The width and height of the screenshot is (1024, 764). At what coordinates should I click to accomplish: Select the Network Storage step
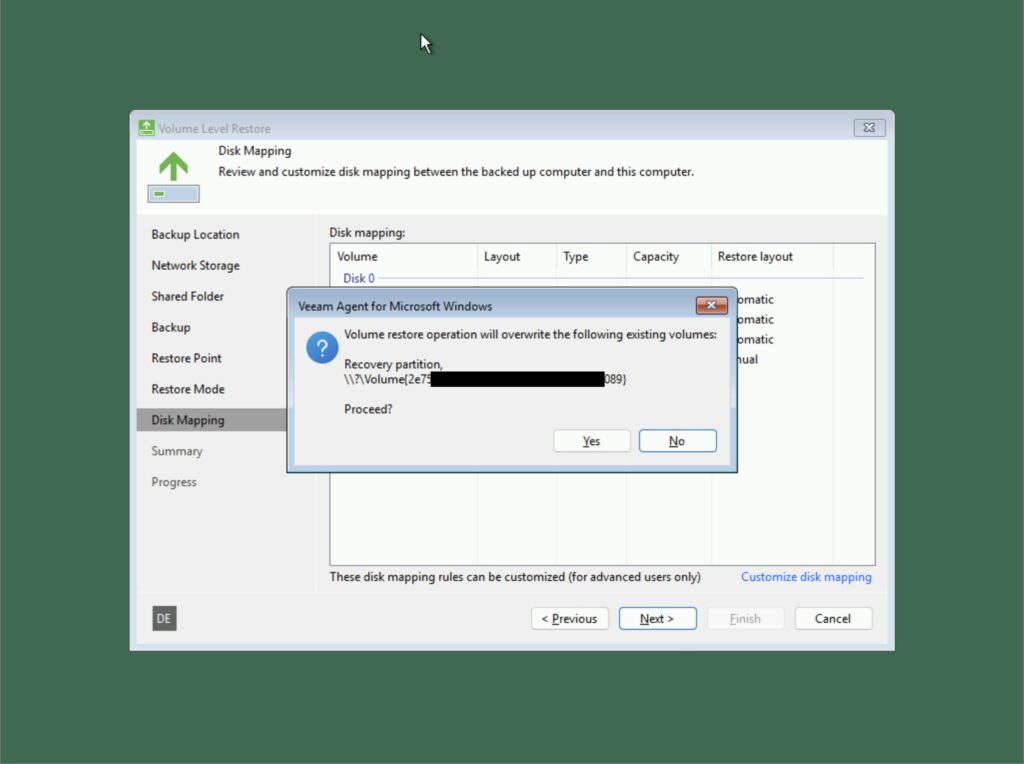(194, 265)
